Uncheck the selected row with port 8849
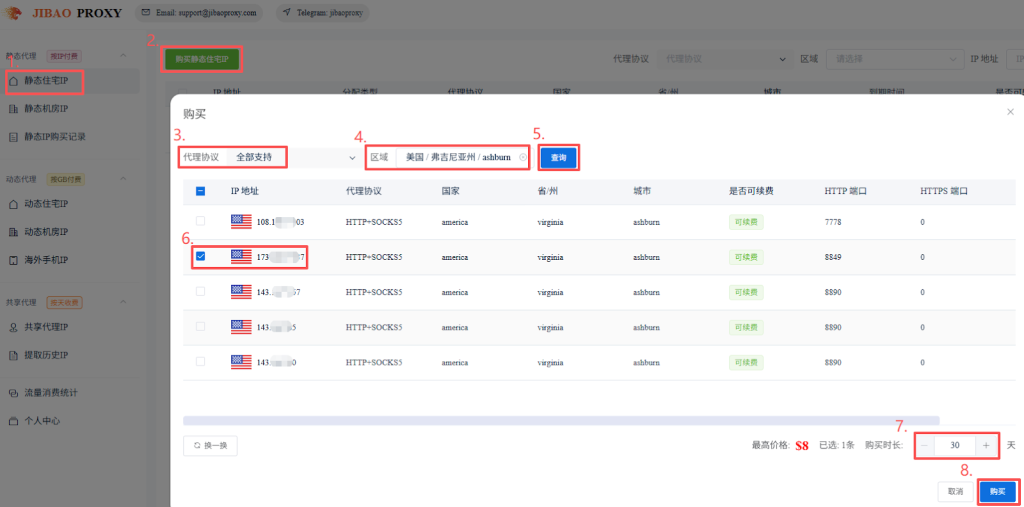Image resolution: width=1024 pixels, height=507 pixels. click(200, 257)
